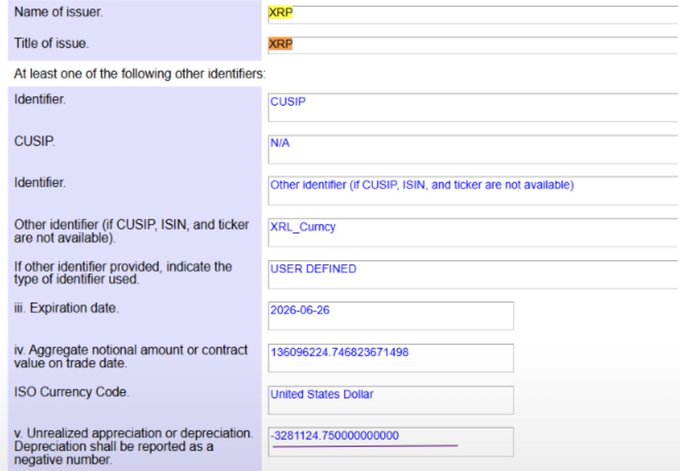Click the 'Identifier.' label above the CUSIP row
Viewport: 680px width, 471px height.
click(40, 99)
